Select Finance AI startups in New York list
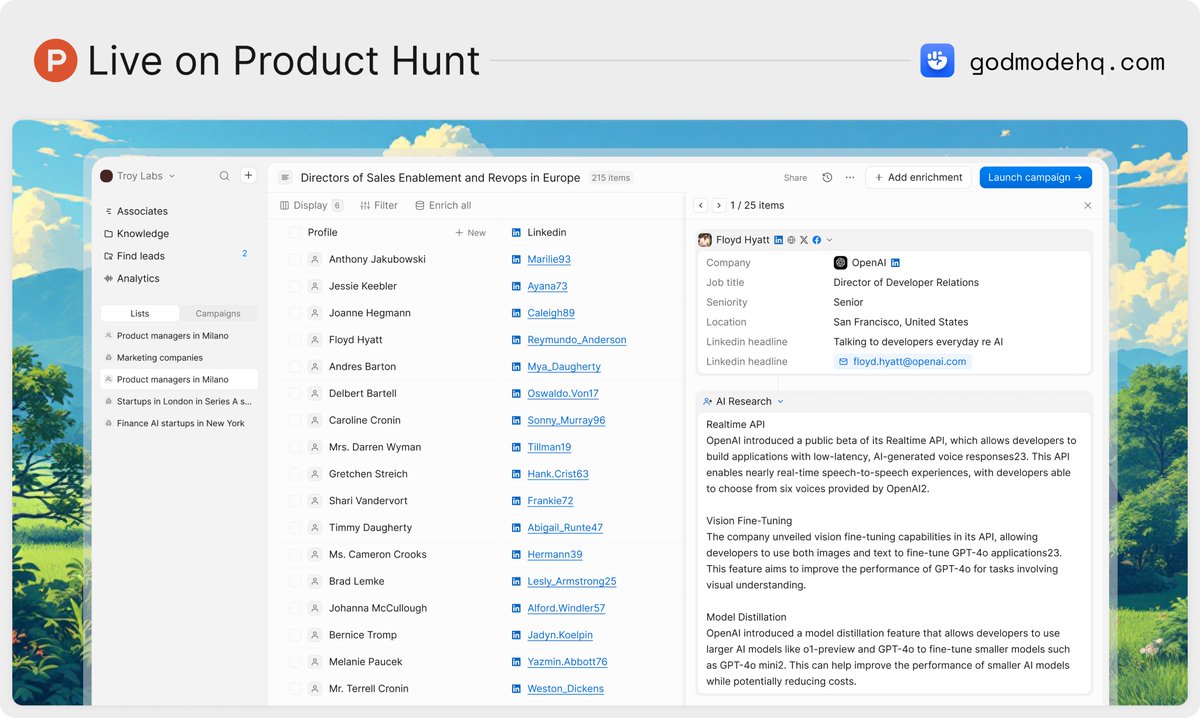Screen dimensions: 1200x718 pyautogui.click(x=179, y=423)
